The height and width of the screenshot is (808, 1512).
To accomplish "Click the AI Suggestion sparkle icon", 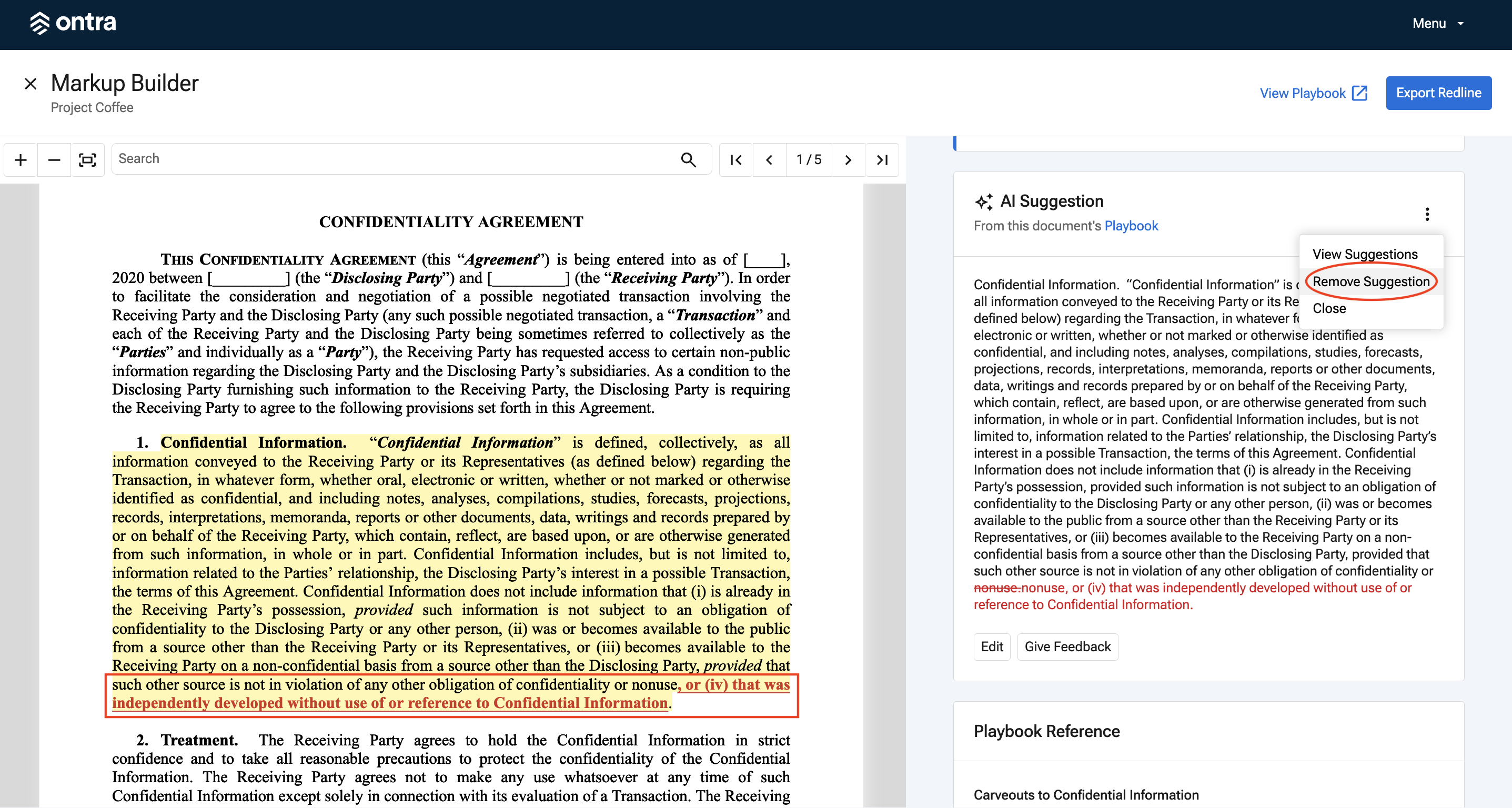I will pyautogui.click(x=984, y=202).
